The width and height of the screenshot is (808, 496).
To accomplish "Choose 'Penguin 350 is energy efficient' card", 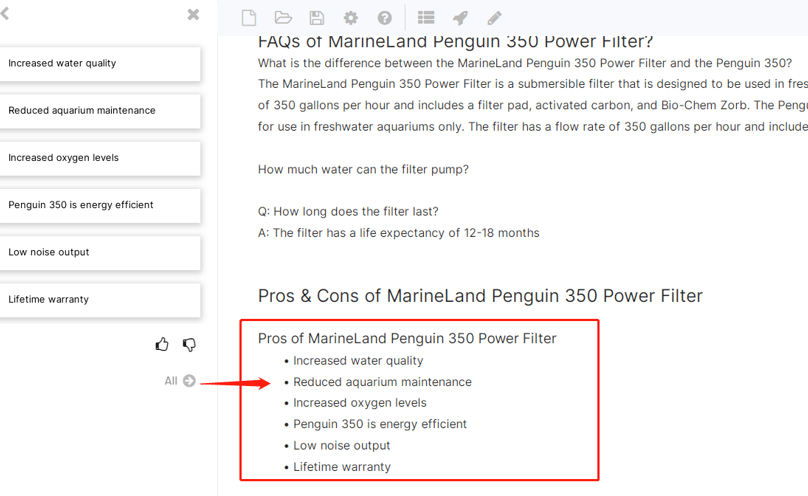I will pos(100,205).
